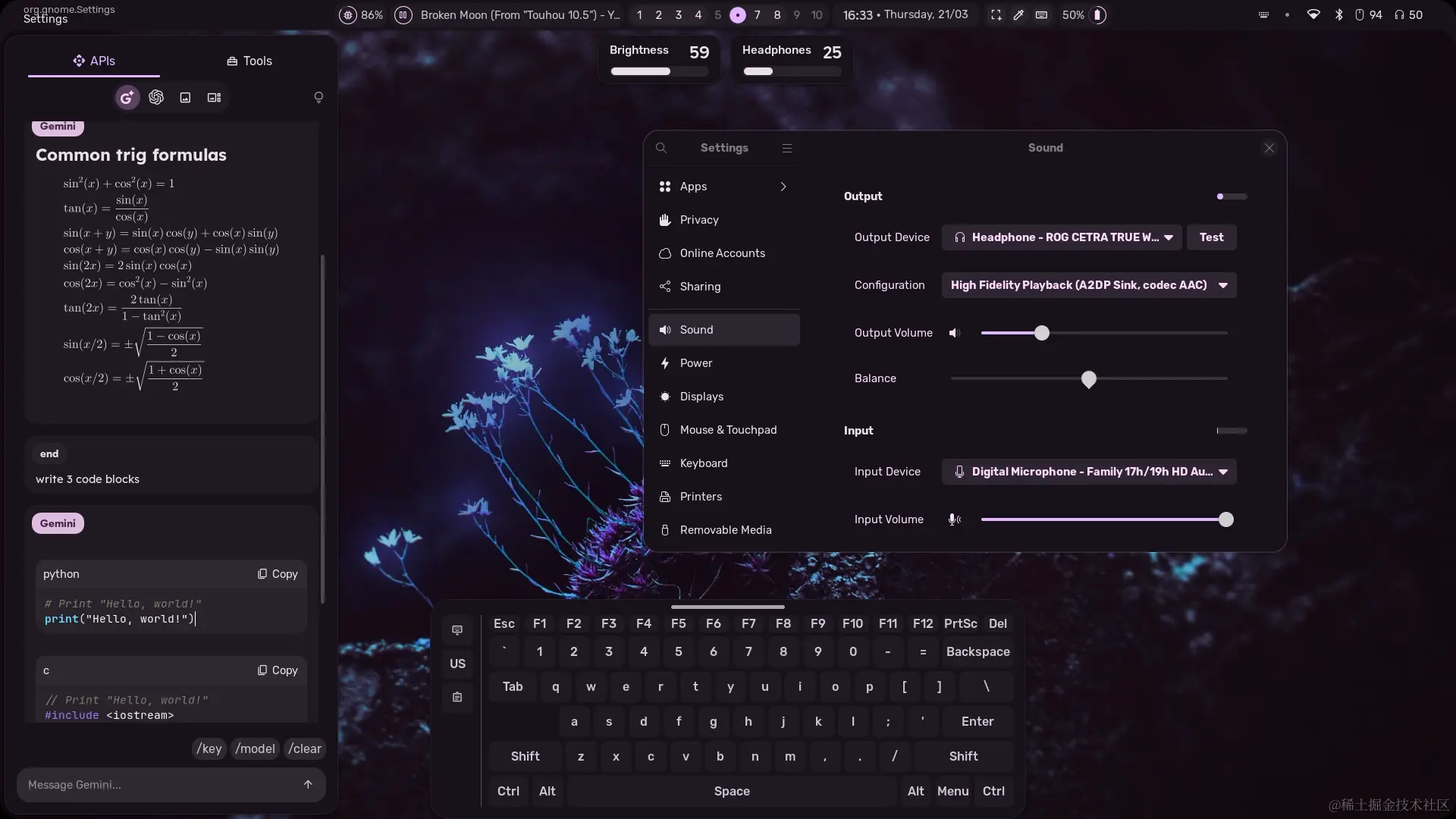Click the search icon in Settings
1456x819 pixels.
coord(661,148)
